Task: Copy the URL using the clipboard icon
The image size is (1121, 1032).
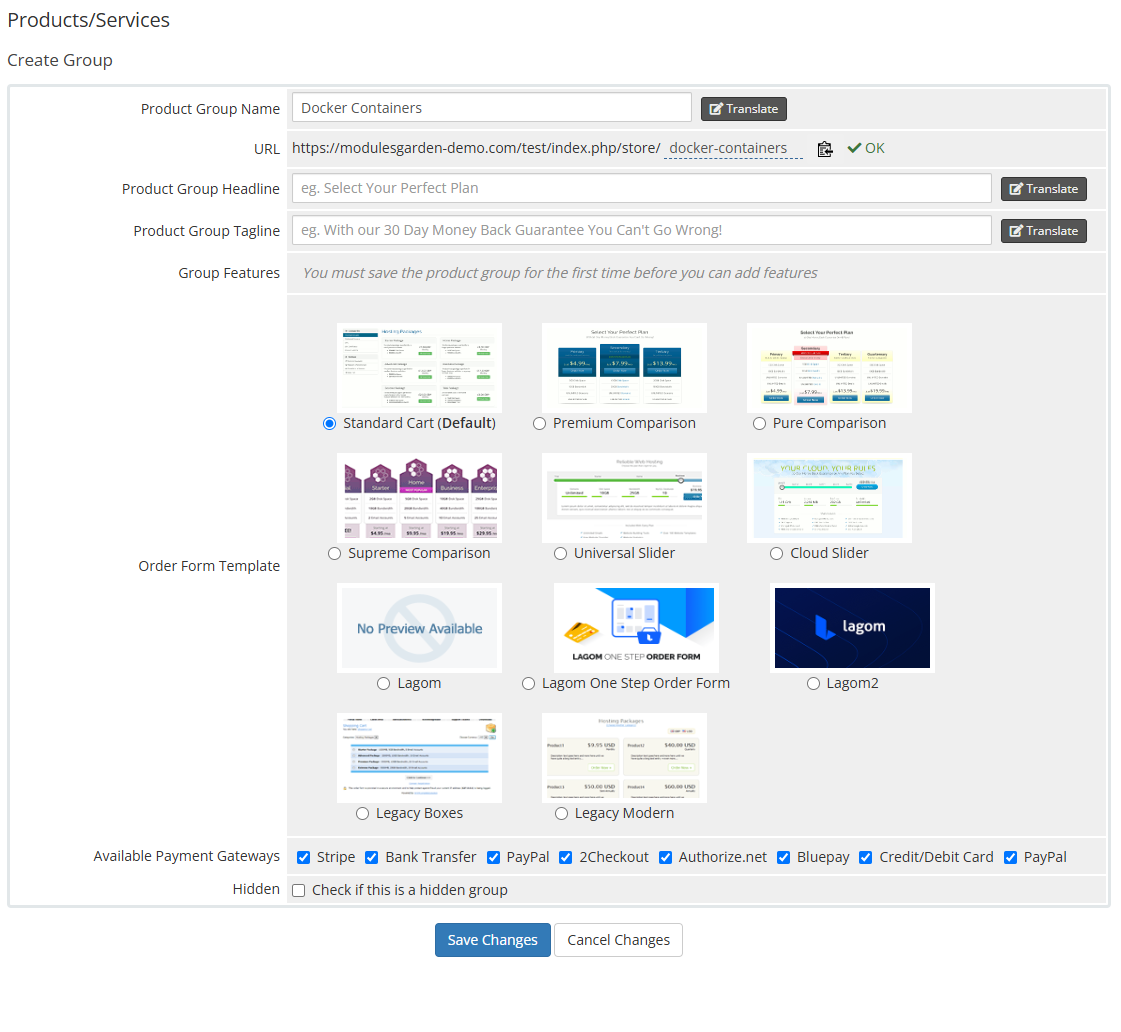Action: (x=824, y=149)
